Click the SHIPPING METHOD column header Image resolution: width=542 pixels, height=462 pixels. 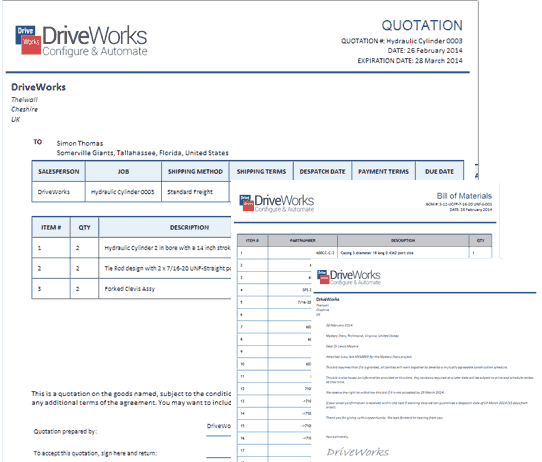[195, 171]
